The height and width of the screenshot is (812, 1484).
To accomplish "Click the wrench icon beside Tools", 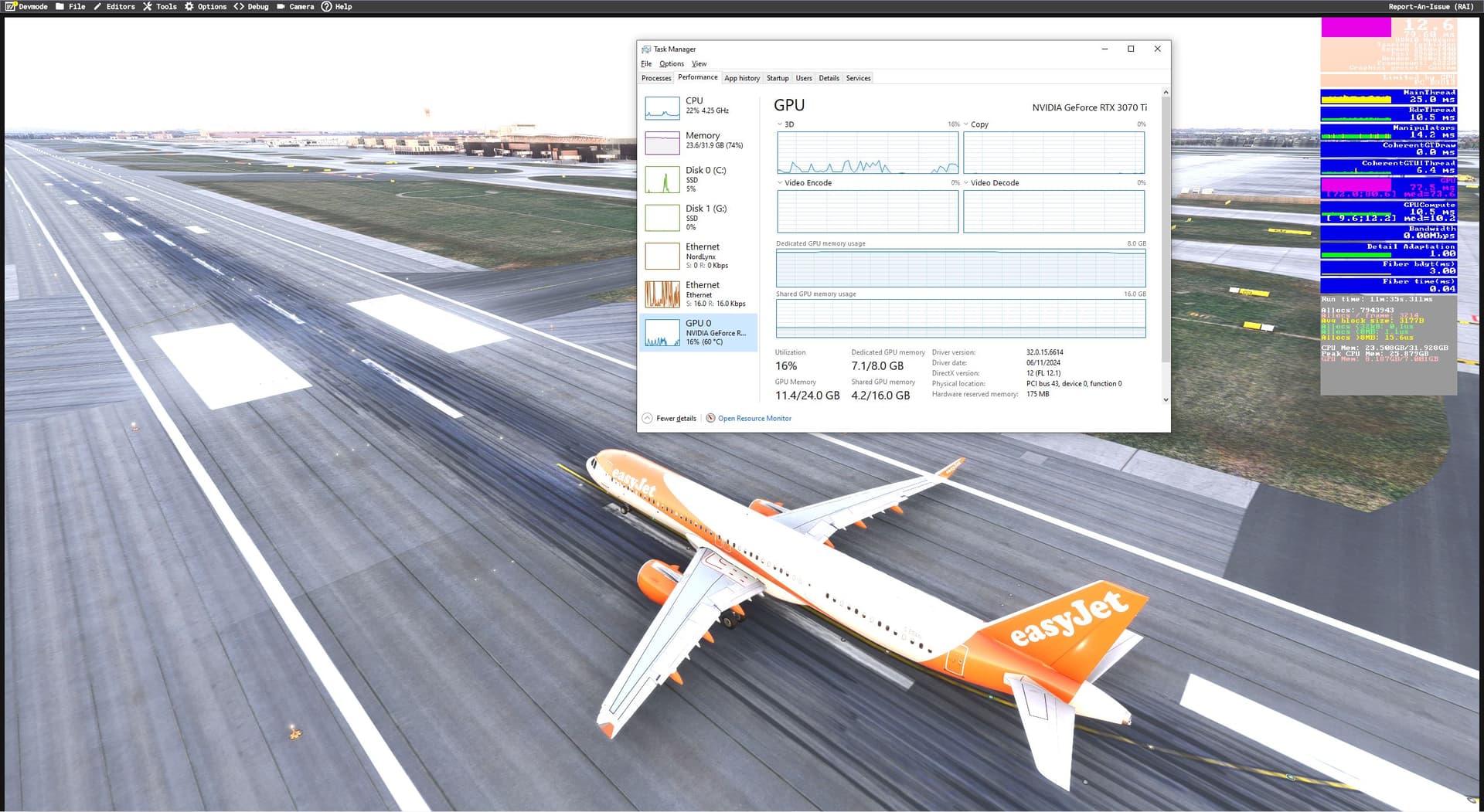I will (147, 6).
